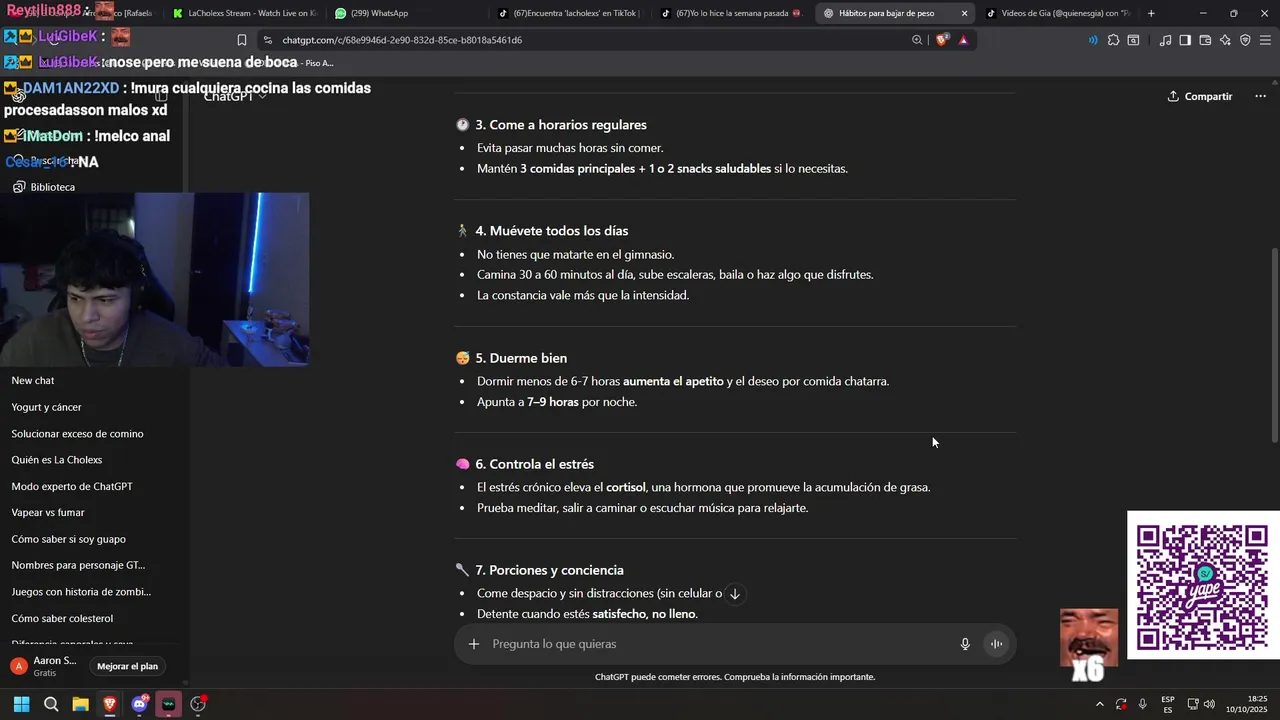Click the tab search icon in toolbar
The image size is (1280, 720).
1133,40
